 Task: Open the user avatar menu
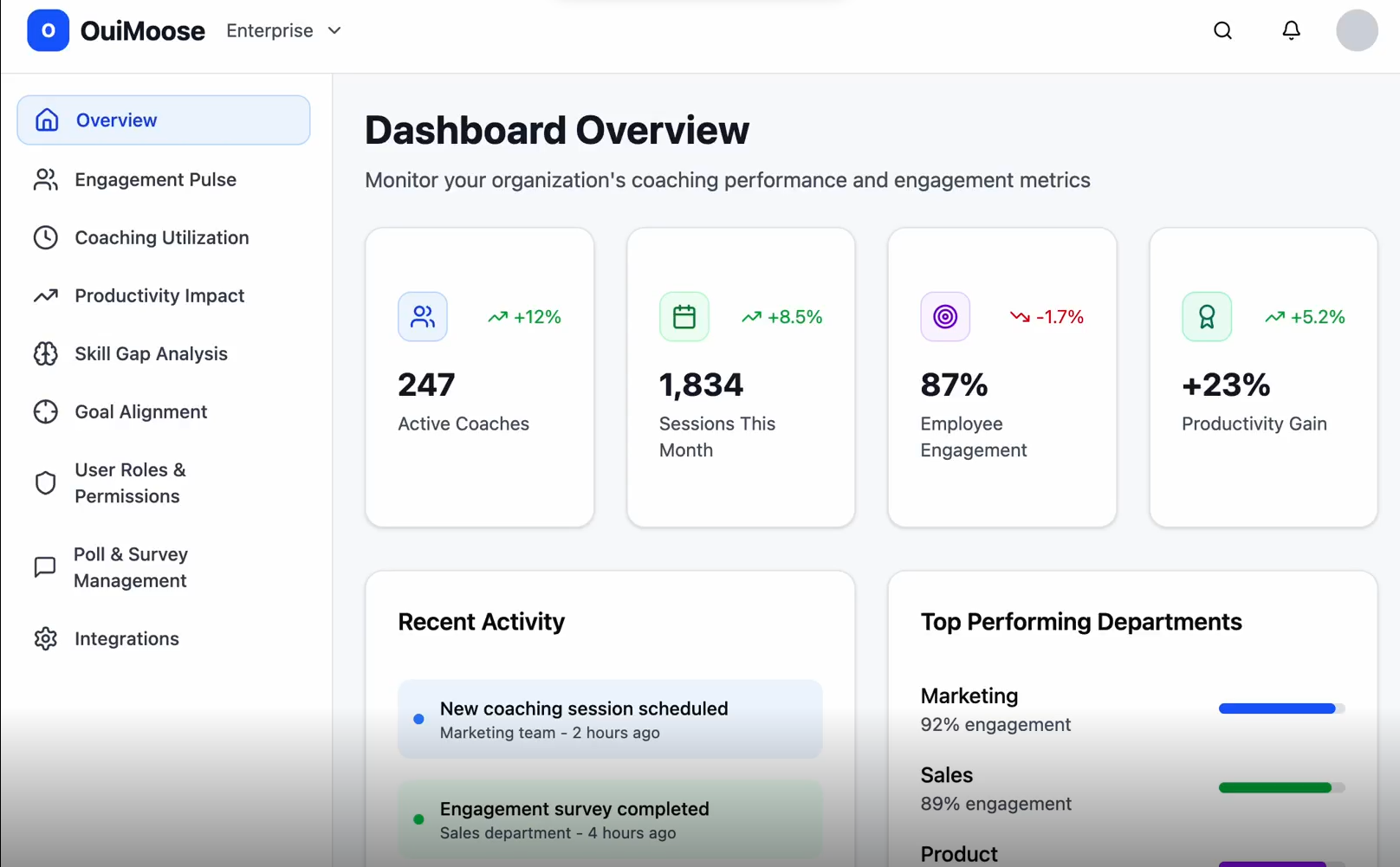click(x=1357, y=31)
